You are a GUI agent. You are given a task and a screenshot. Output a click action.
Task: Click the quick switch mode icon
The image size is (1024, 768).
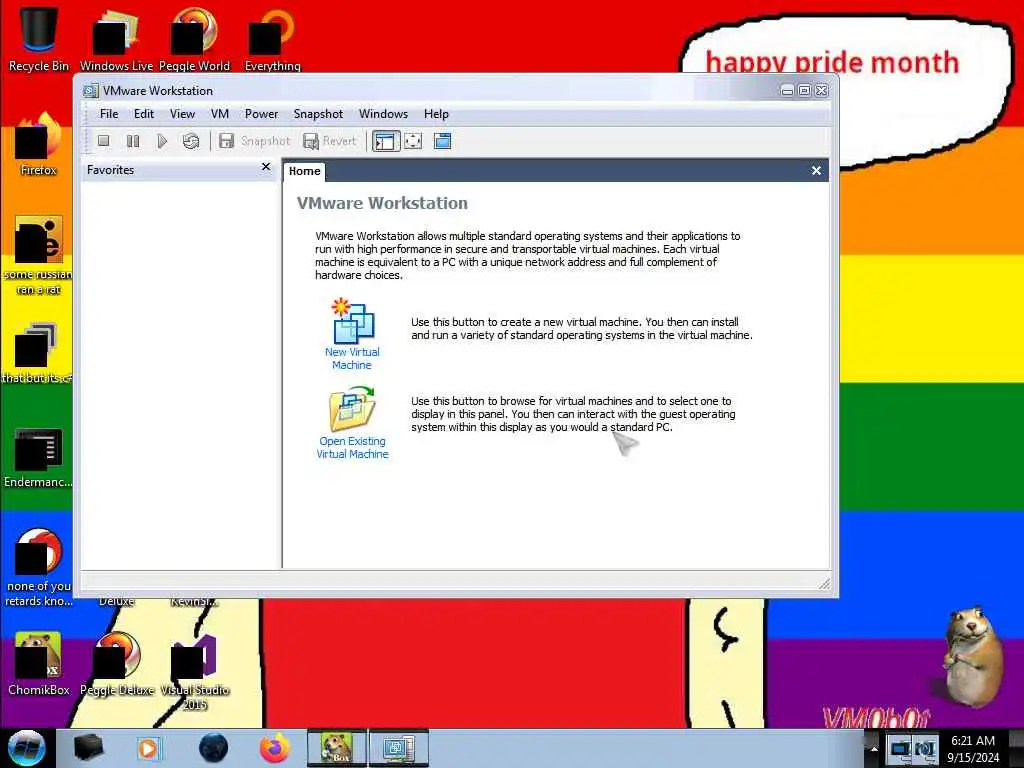pos(442,141)
